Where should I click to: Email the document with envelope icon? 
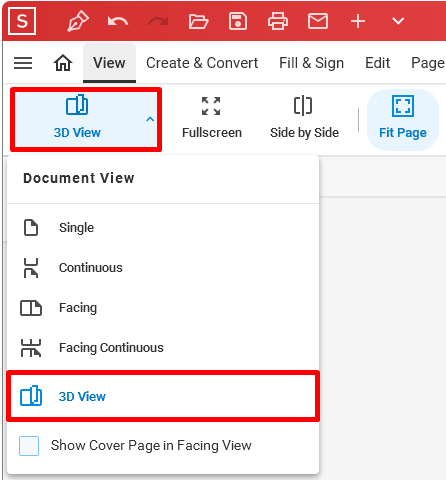pyautogui.click(x=318, y=21)
